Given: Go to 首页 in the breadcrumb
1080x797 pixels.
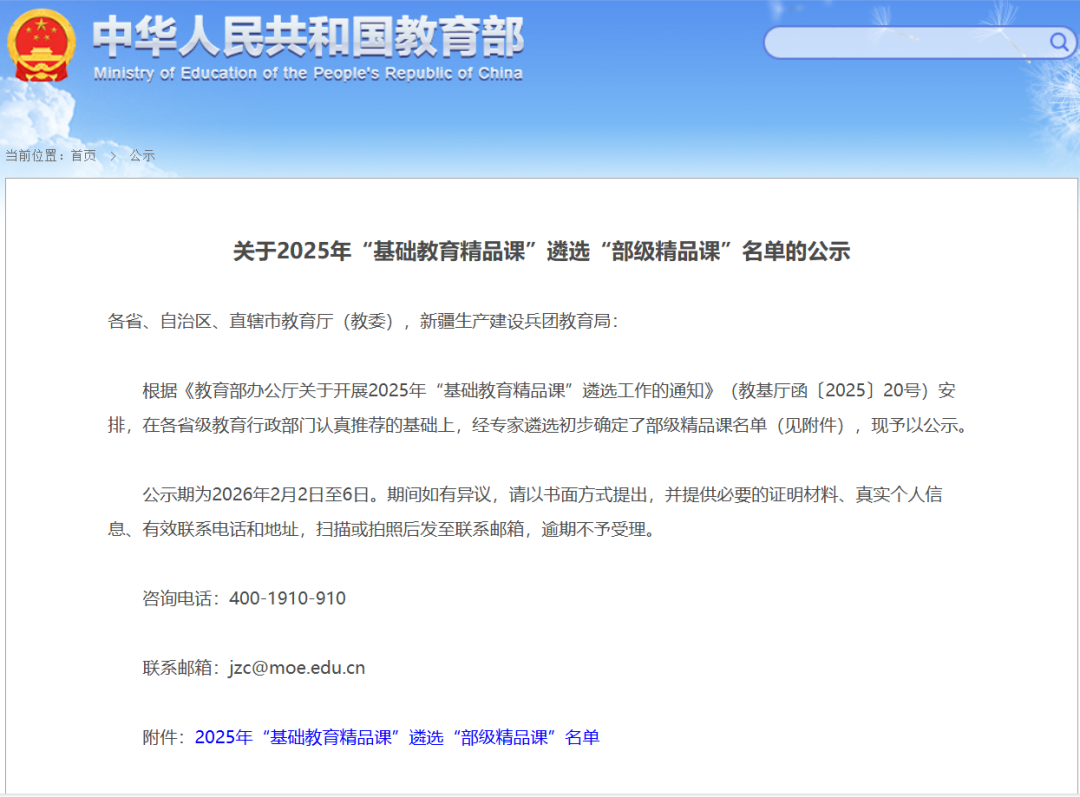Looking at the screenshot, I should click(x=83, y=156).
